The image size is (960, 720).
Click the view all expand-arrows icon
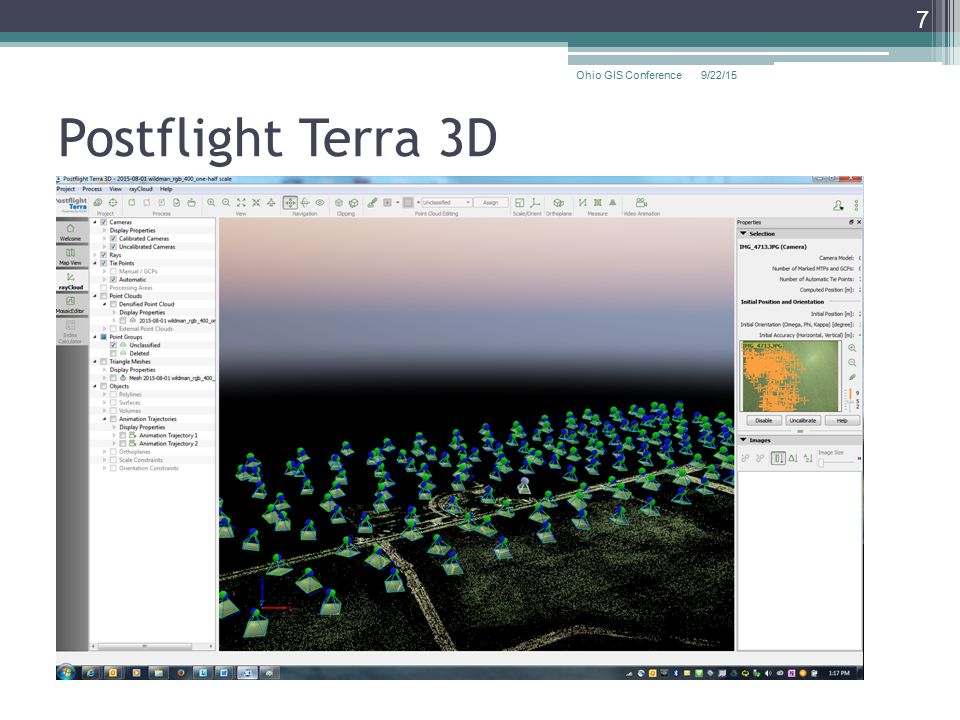pos(241,203)
